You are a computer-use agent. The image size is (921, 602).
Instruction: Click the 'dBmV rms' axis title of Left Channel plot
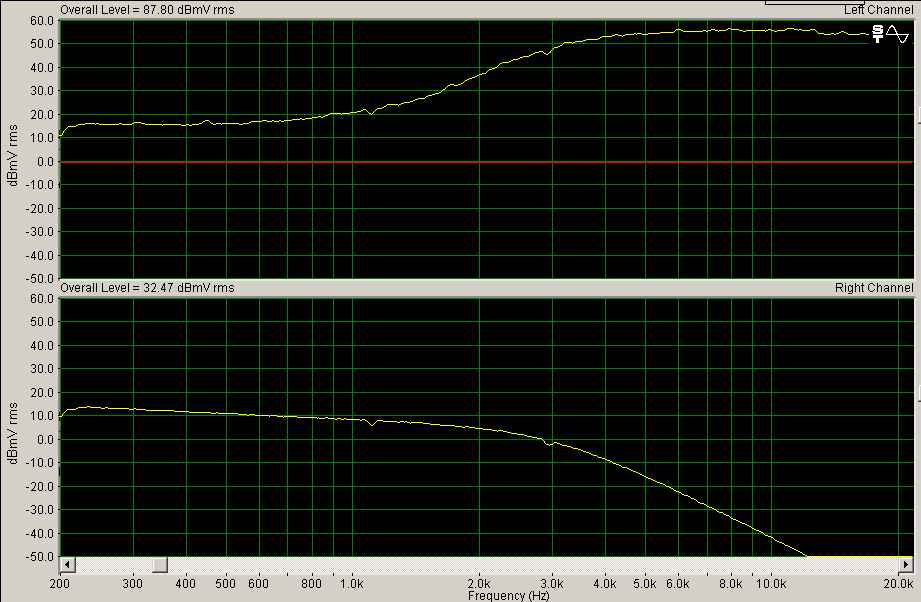point(12,156)
